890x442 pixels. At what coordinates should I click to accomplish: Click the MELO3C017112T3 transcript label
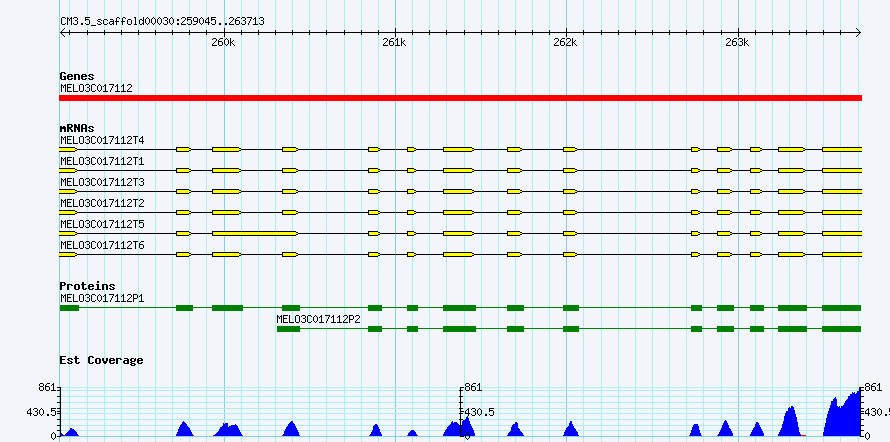(x=102, y=183)
